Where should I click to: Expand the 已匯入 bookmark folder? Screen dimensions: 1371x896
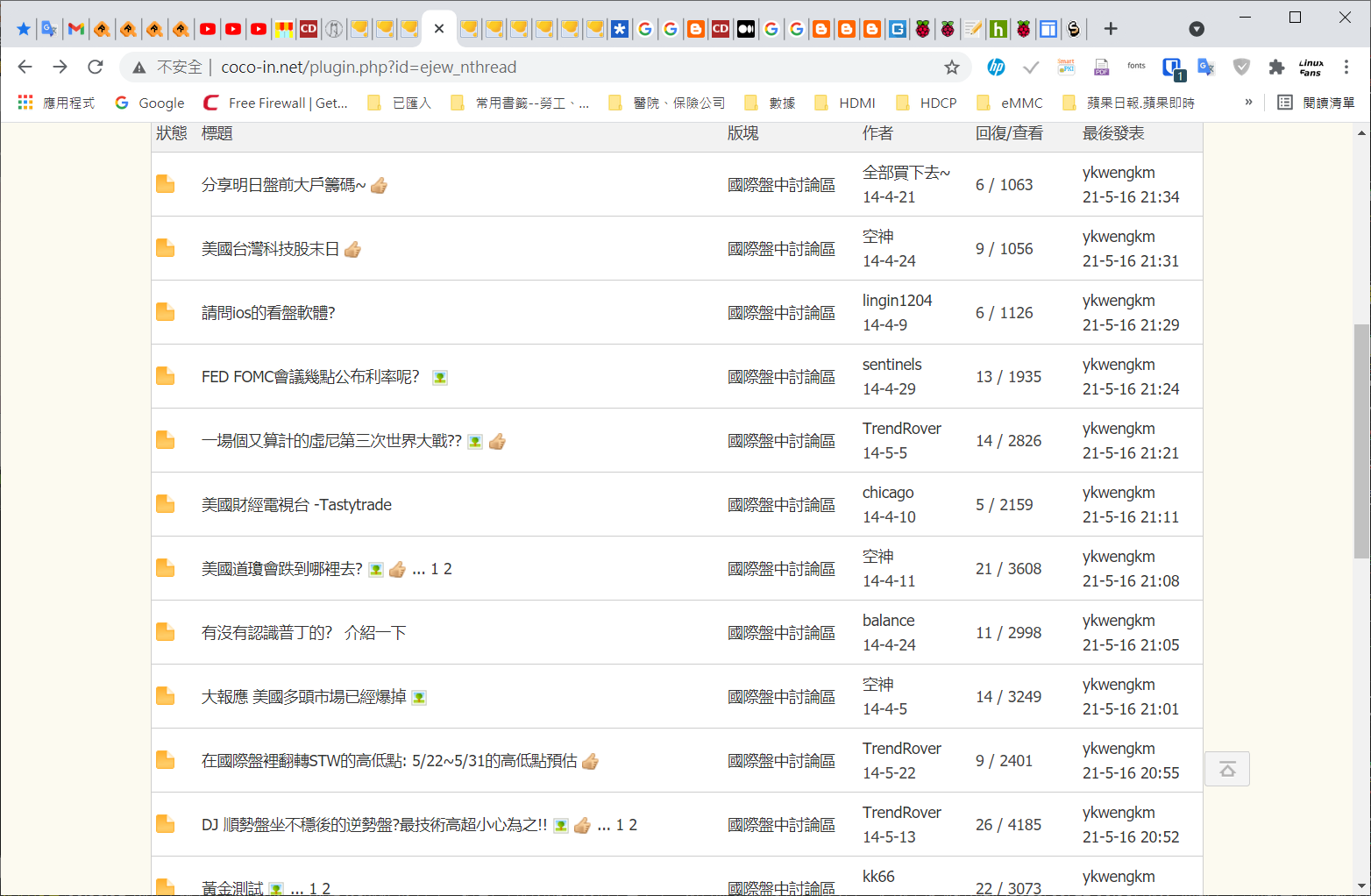[x=400, y=103]
